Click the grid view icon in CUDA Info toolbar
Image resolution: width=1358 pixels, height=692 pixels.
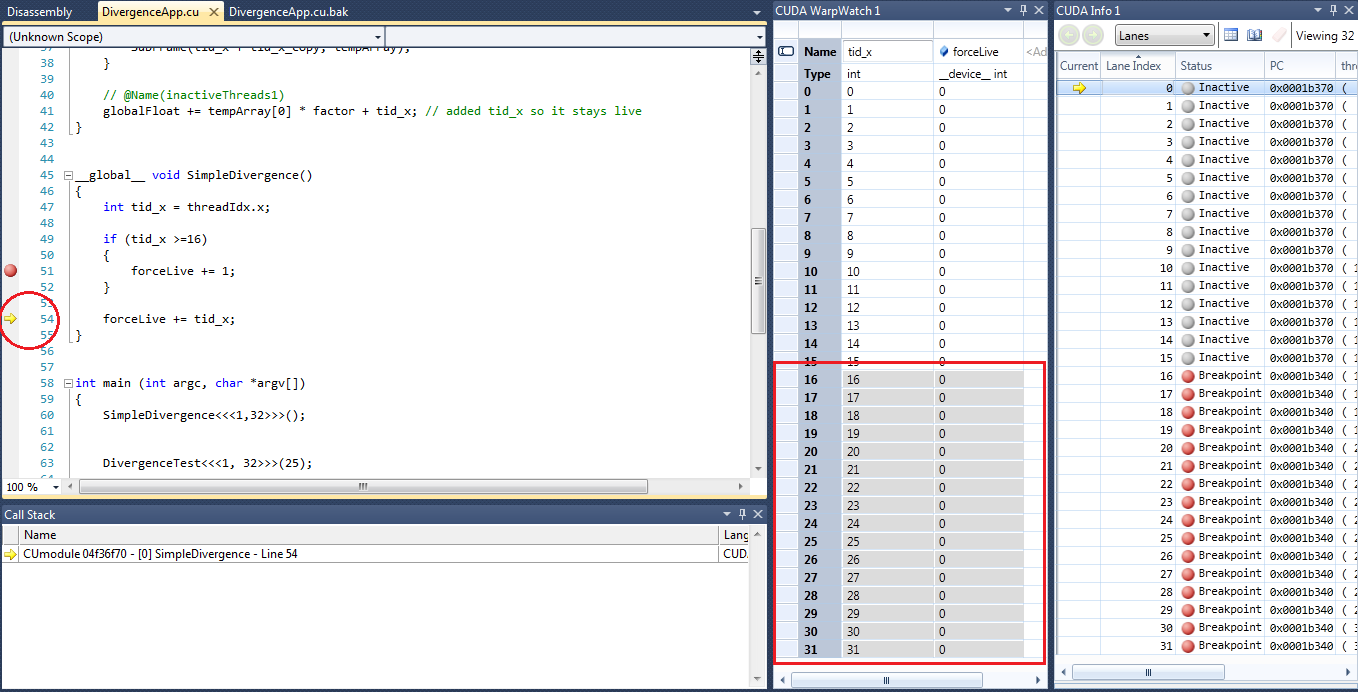tap(1231, 35)
